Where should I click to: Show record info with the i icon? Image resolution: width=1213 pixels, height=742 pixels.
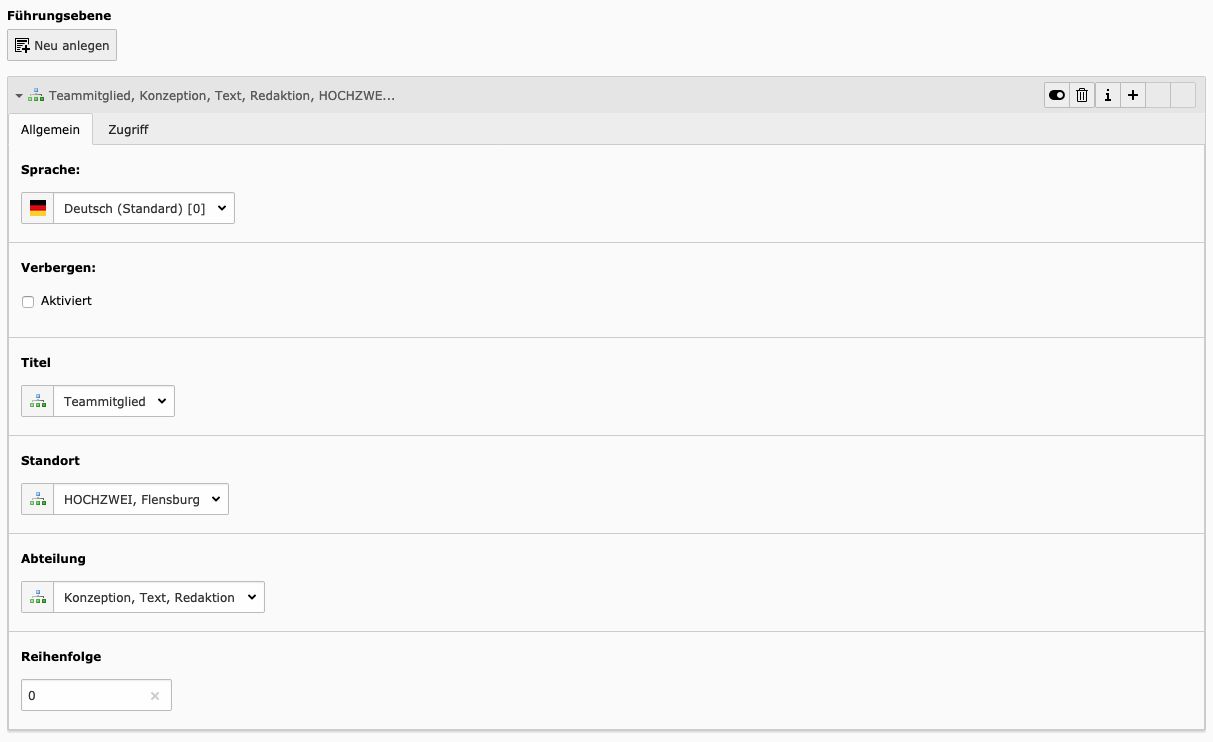pyautogui.click(x=1107, y=95)
